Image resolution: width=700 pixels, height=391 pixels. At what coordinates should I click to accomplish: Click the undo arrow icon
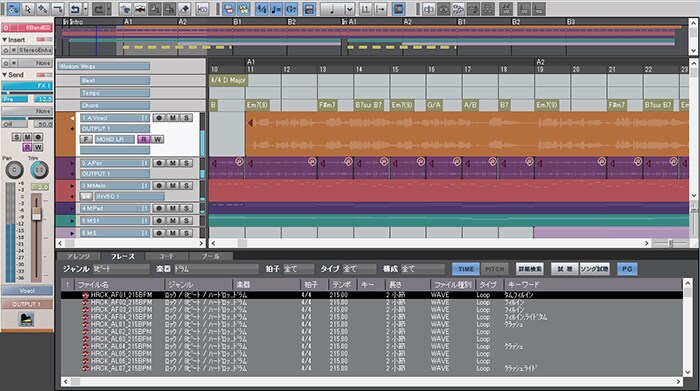pos(75,8)
